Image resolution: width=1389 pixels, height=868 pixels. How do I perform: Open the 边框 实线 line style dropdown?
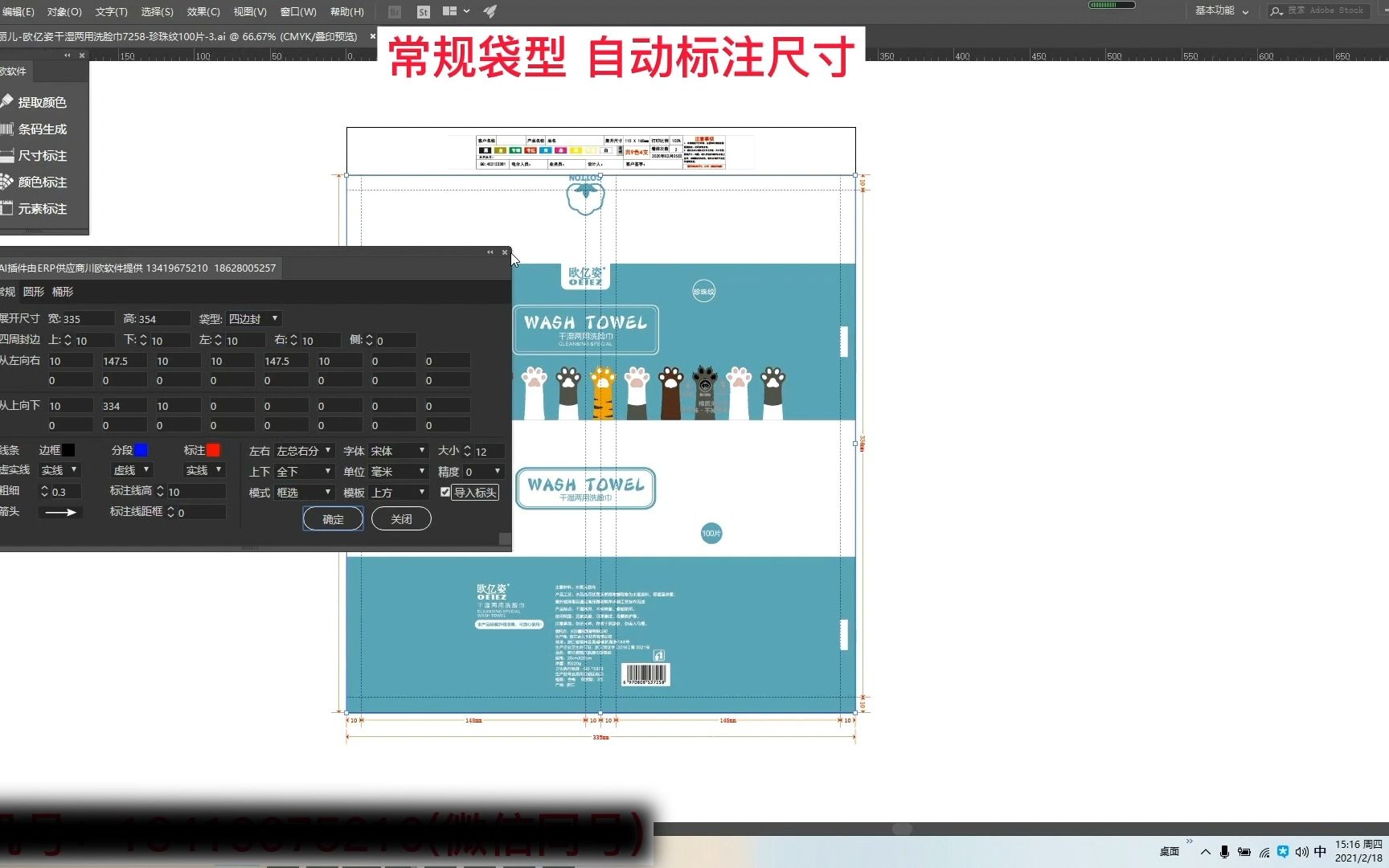59,470
